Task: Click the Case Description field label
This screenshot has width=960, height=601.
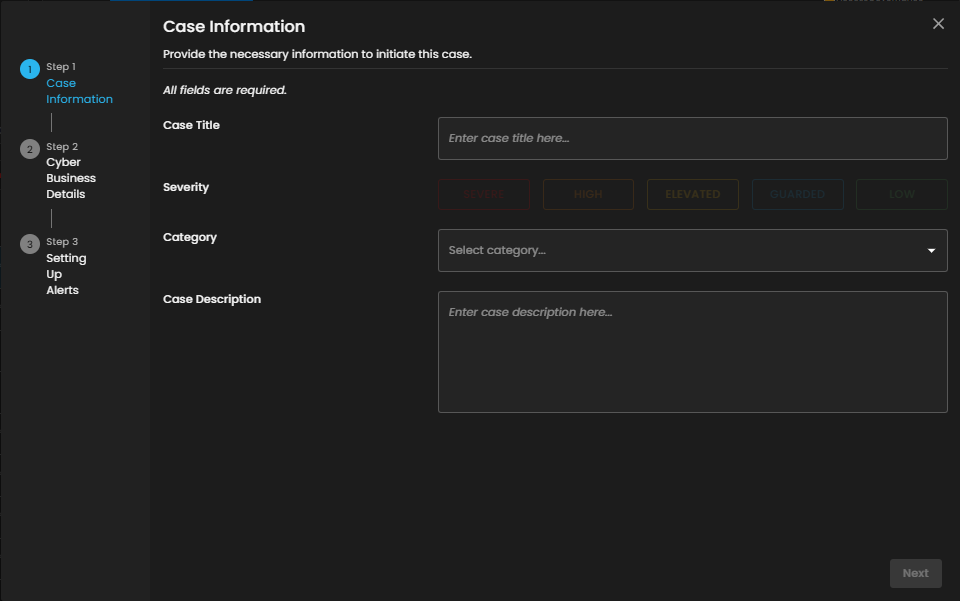Action: coord(212,299)
